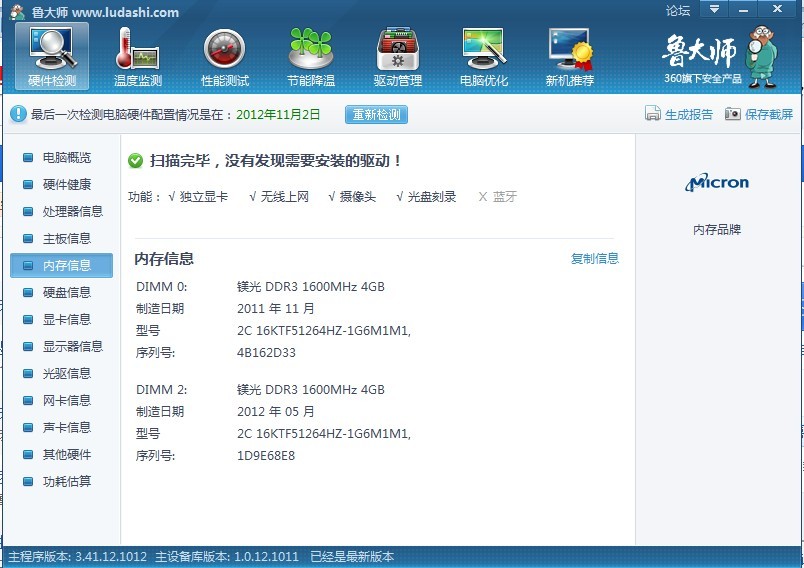Open the title bar dropdown menu arrow
The width and height of the screenshot is (804, 568).
(714, 9)
